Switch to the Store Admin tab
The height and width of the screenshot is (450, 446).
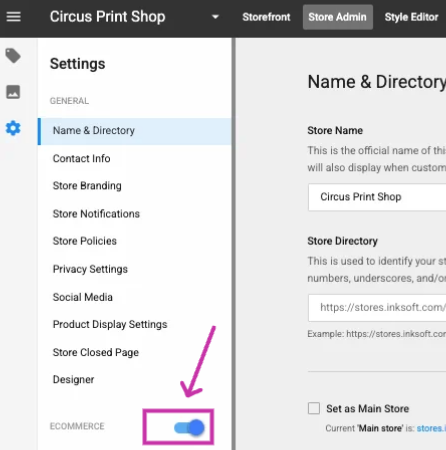click(338, 17)
